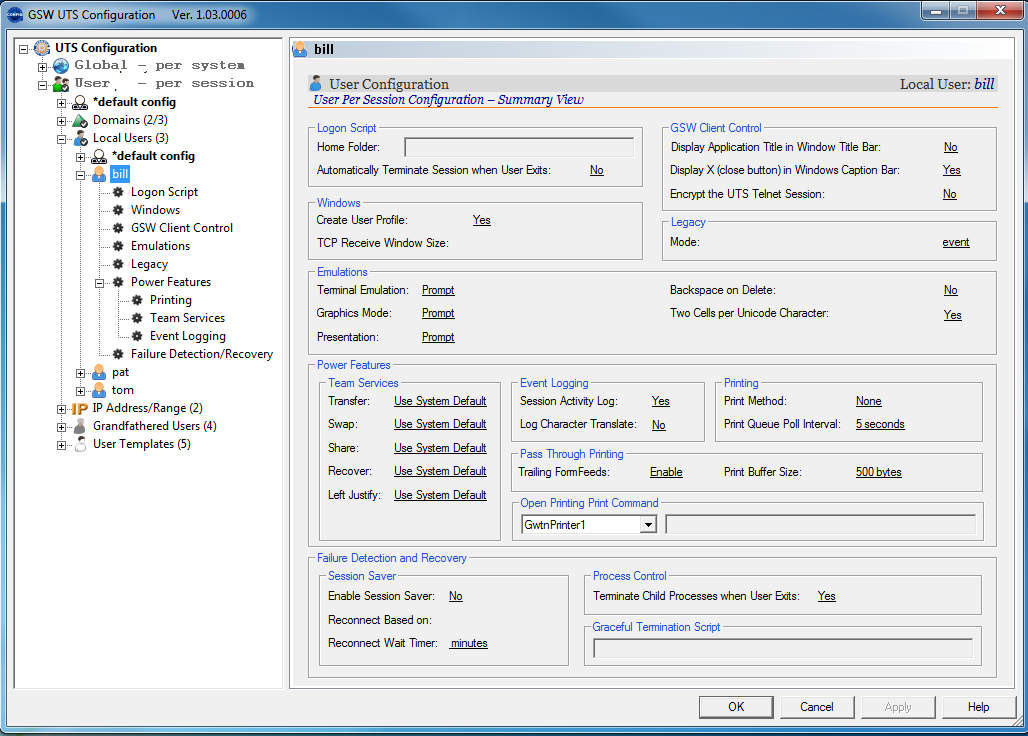1028x736 pixels.
Task: Click the Transfer Use System Default link
Action: coord(440,401)
